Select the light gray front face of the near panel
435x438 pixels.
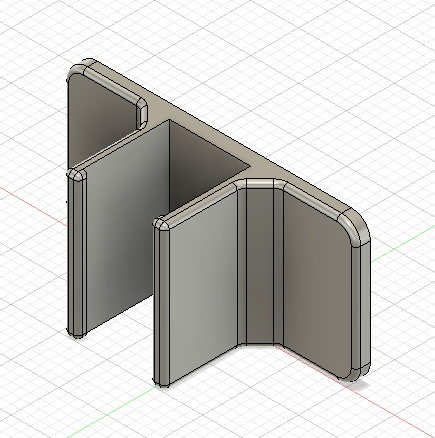point(203,287)
